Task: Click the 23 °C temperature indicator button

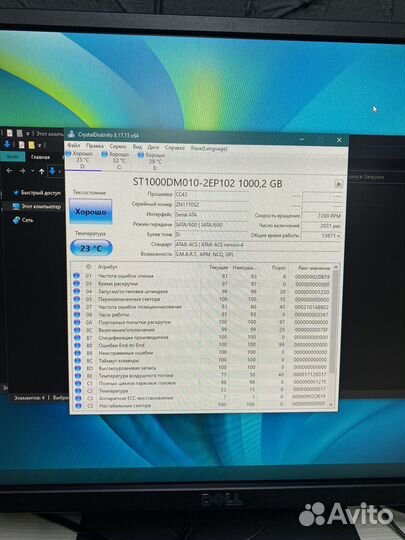Action: coord(91,248)
